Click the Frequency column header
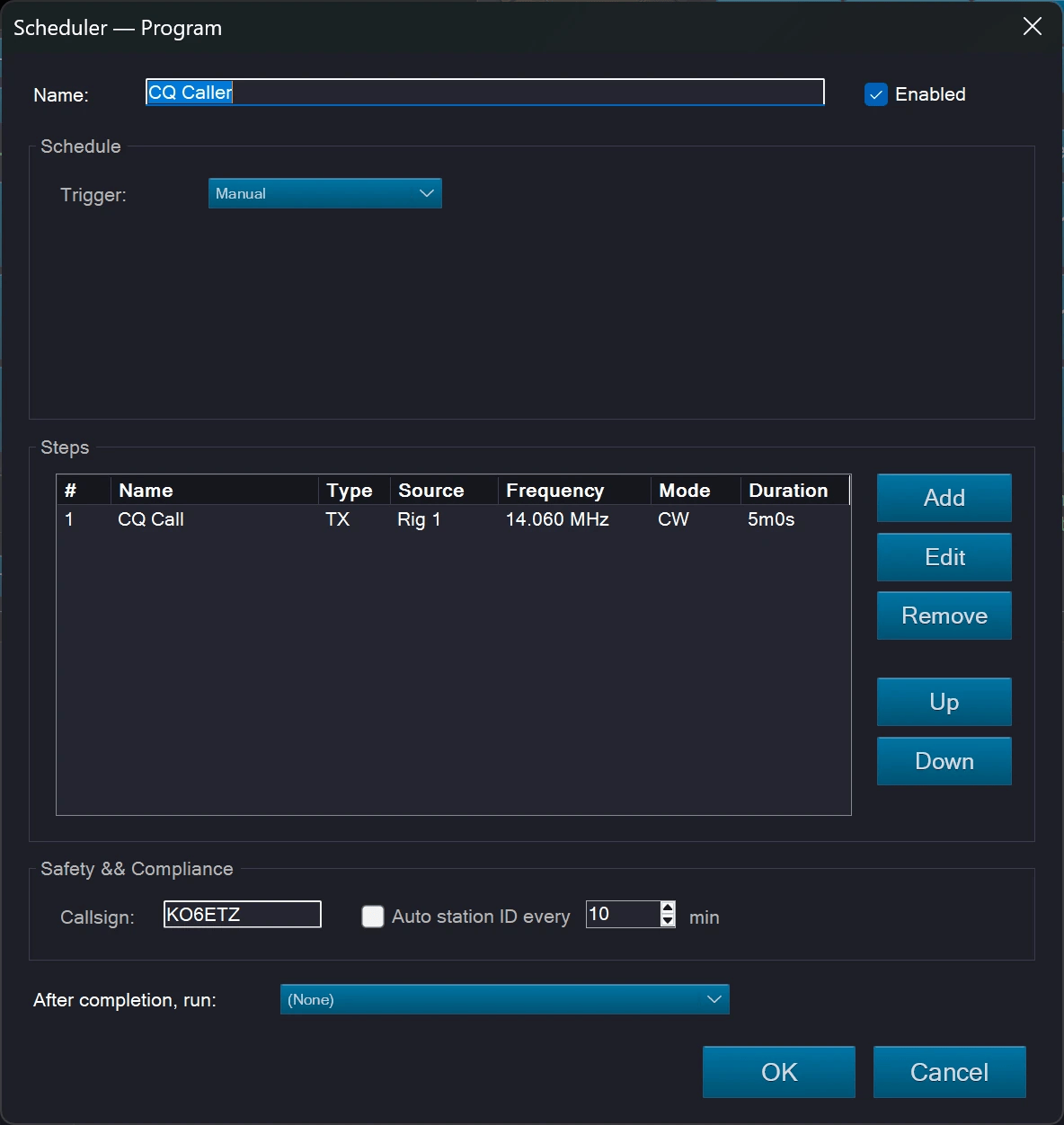Viewport: 1064px width, 1125px height. [574, 491]
